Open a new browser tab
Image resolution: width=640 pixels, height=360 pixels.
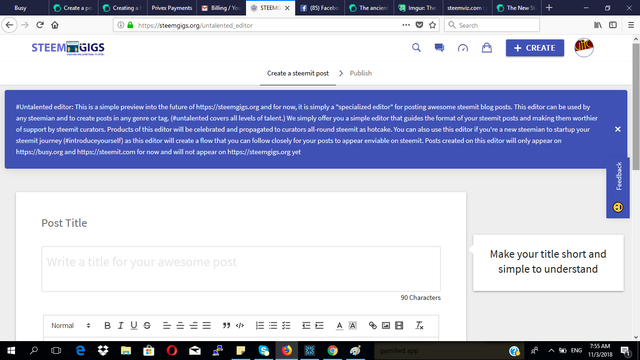click(549, 8)
